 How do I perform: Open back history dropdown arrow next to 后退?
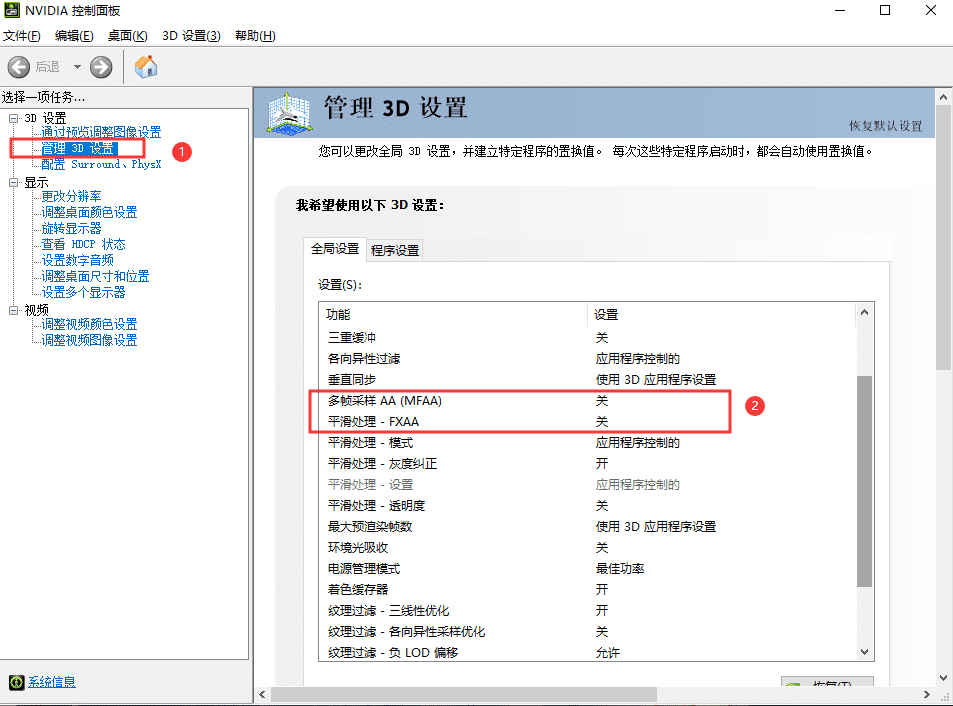point(77,67)
